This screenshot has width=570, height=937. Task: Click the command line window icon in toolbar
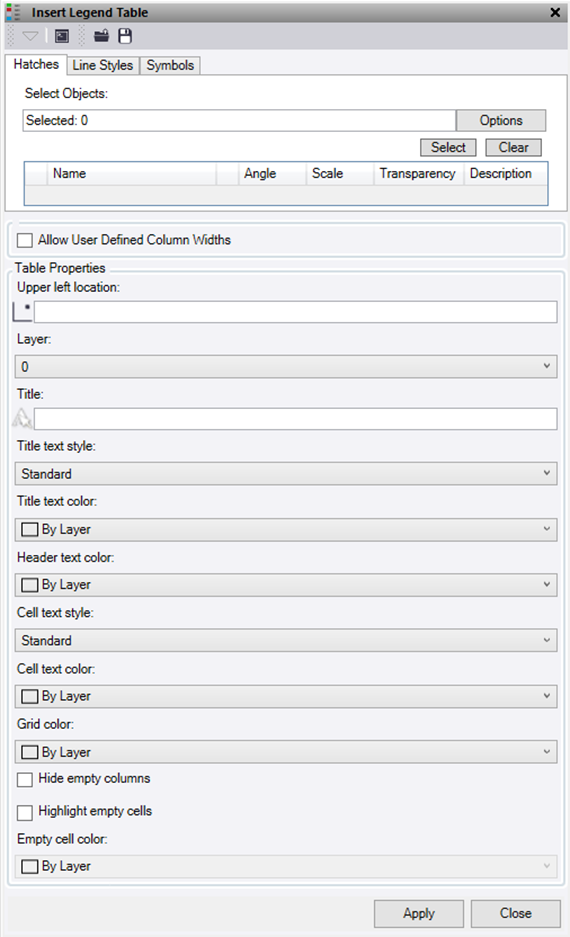(x=62, y=36)
